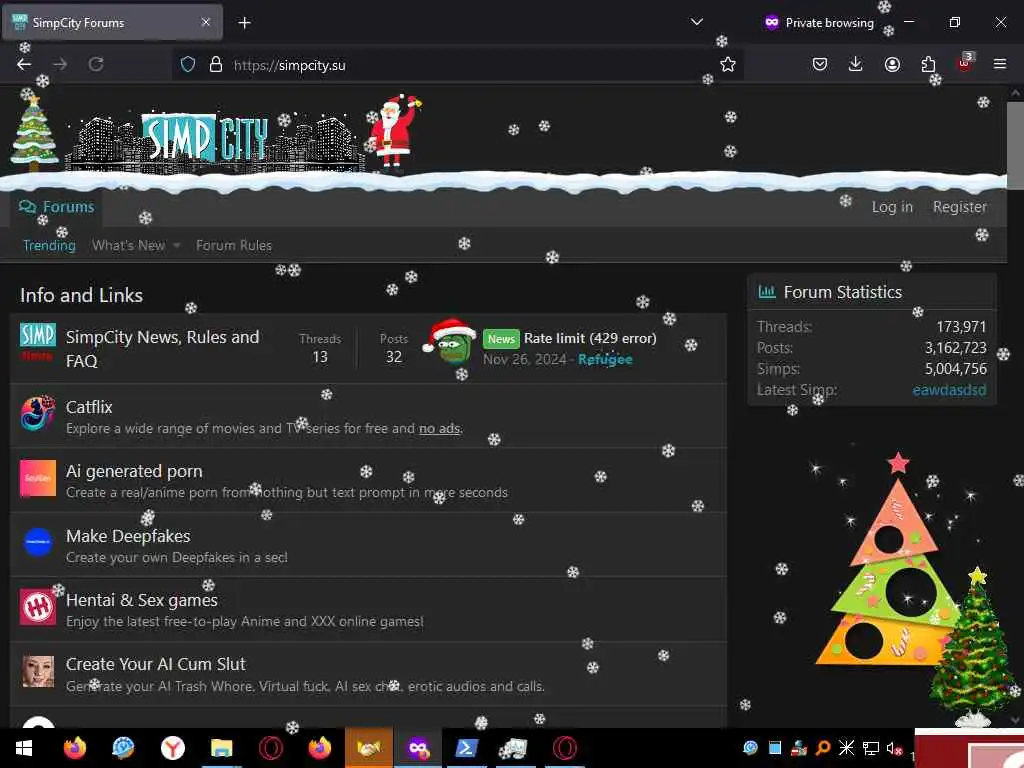
Task: Click the Catflix round icon
Action: click(x=38, y=413)
